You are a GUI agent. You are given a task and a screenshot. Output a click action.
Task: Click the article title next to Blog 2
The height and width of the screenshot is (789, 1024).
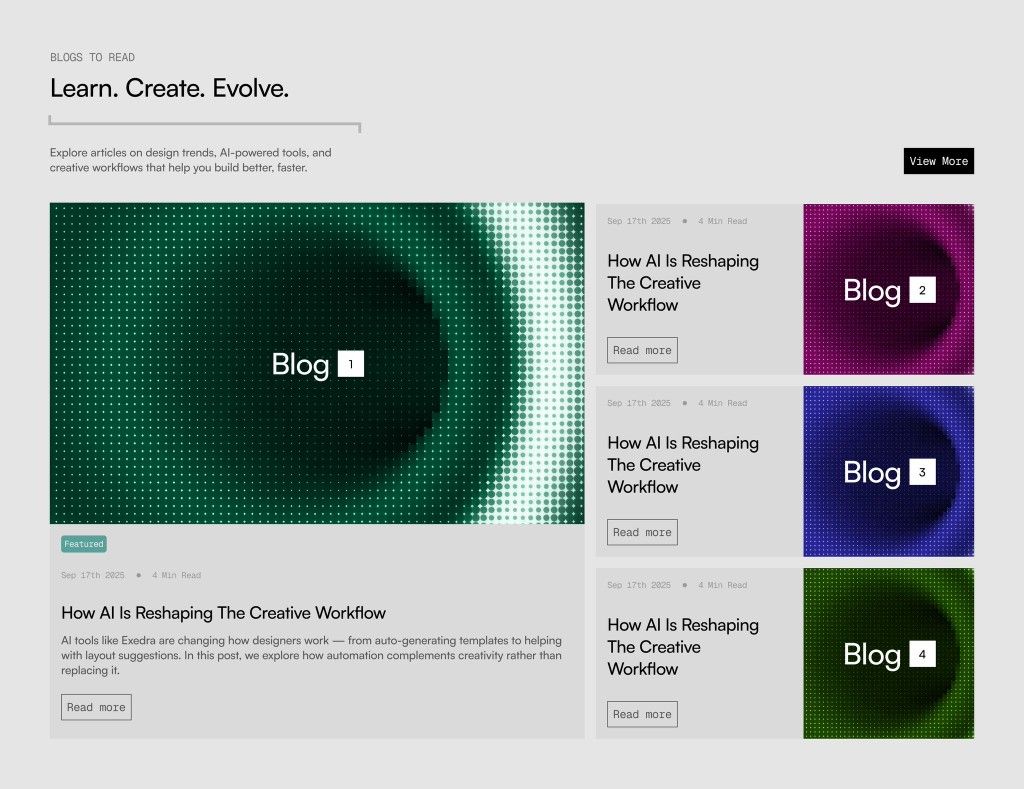[x=683, y=283]
